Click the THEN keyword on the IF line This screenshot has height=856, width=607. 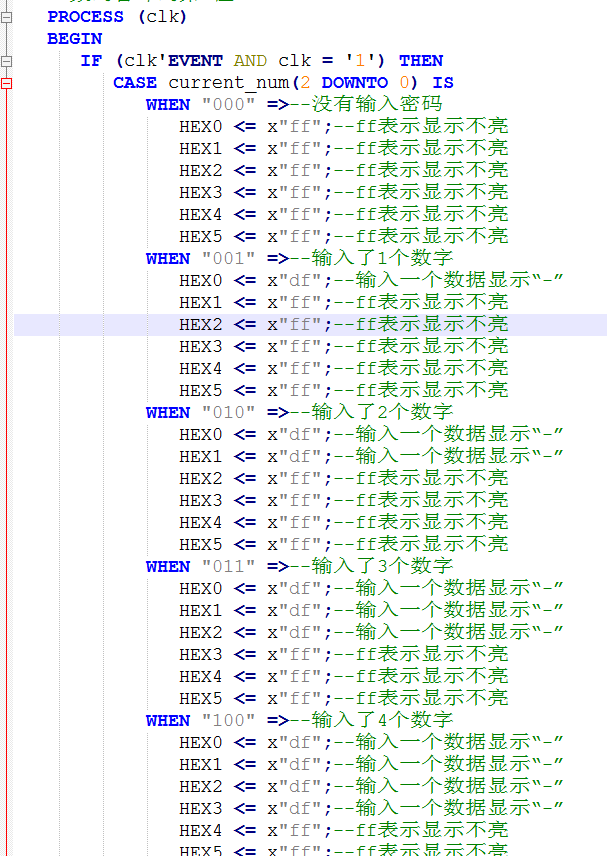420,61
